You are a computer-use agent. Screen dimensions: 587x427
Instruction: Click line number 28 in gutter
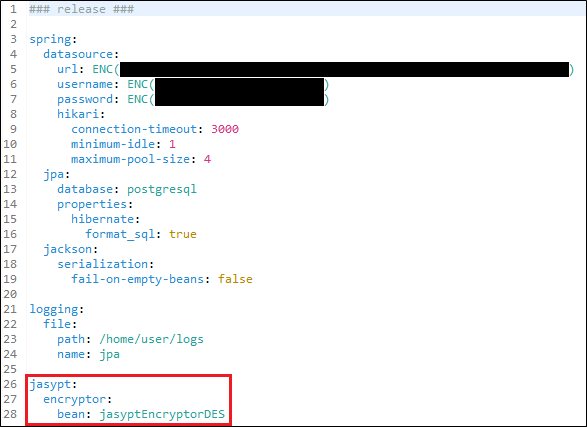[10, 414]
